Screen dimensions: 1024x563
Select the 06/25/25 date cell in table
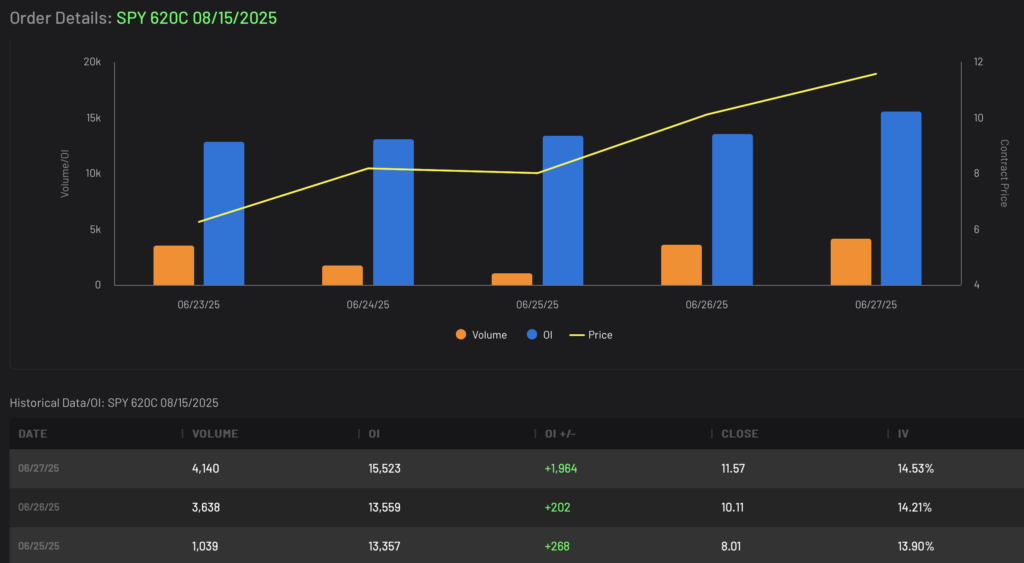(39, 546)
